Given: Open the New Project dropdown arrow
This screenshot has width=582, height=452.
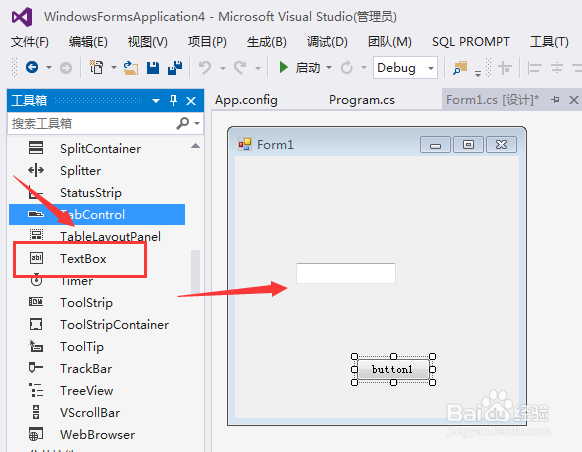Looking at the screenshot, I should pos(114,68).
